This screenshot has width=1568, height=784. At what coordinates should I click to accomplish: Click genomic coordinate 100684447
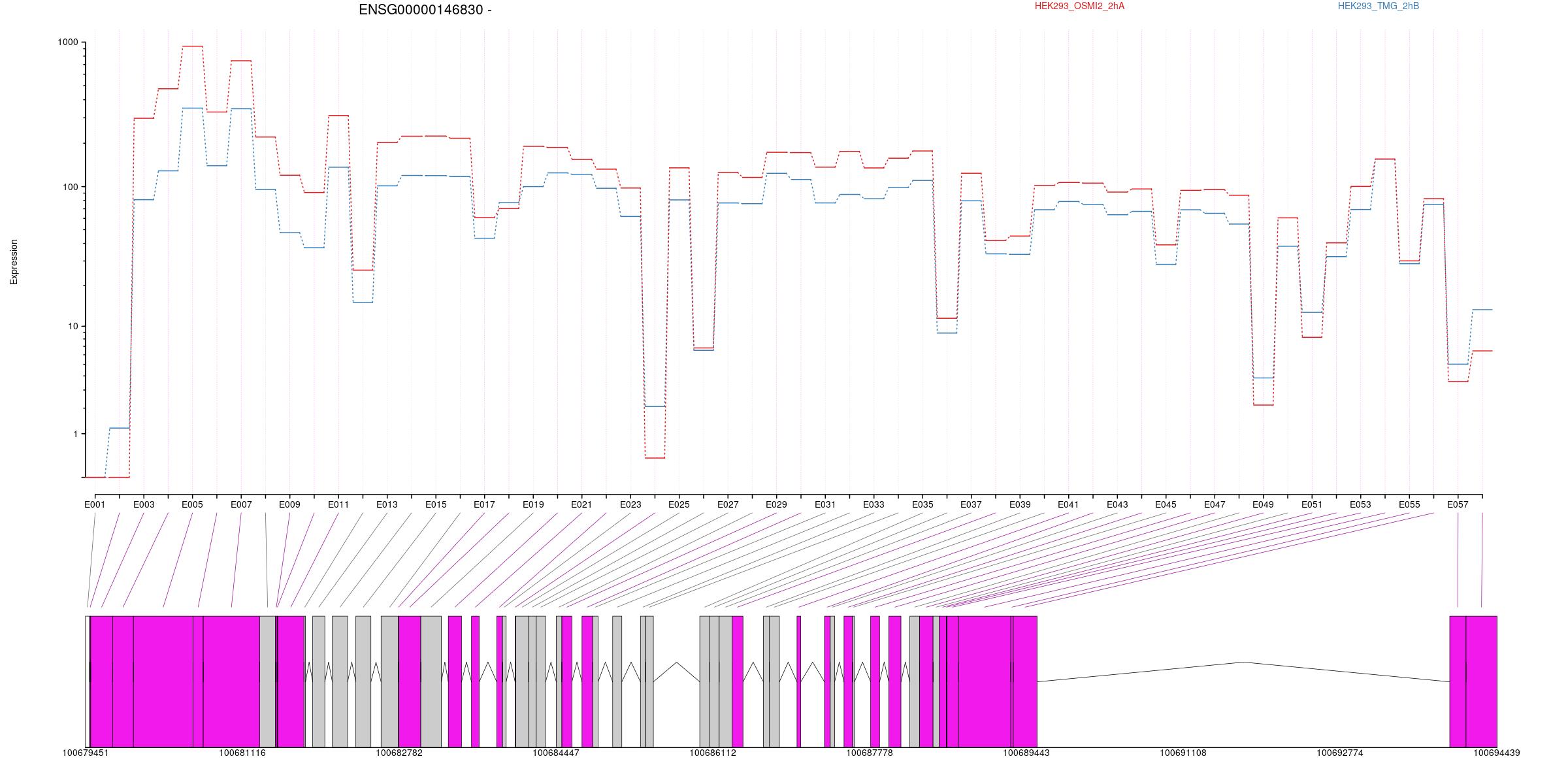[x=556, y=753]
